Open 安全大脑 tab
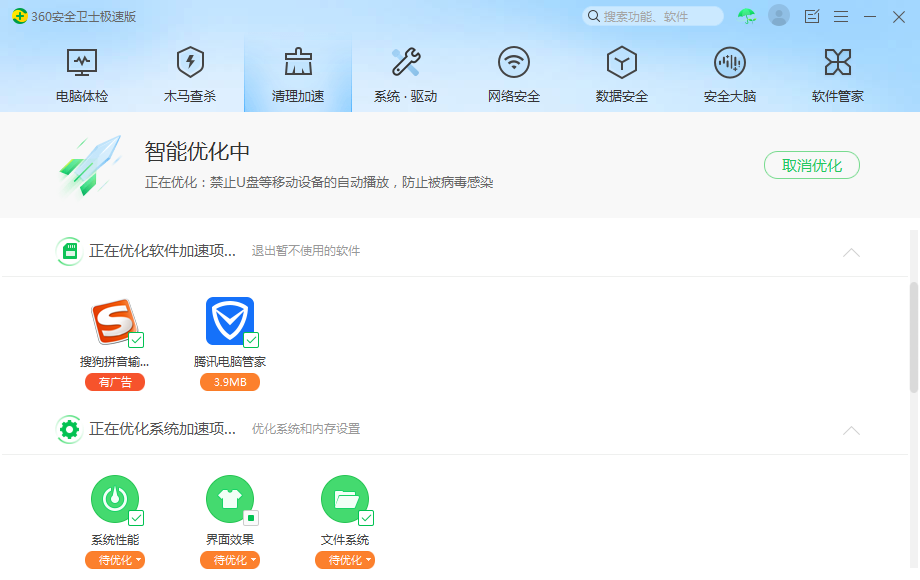The height and width of the screenshot is (580, 920). 729,75
